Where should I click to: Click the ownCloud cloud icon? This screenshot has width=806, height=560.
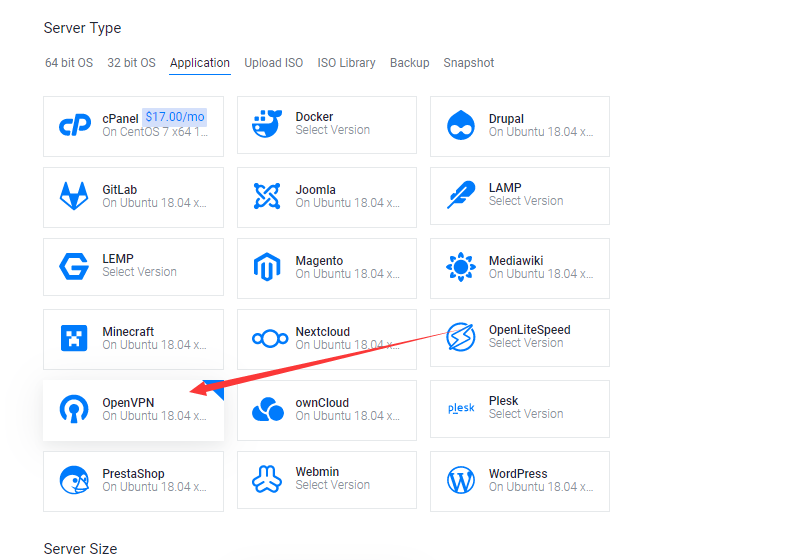268,409
